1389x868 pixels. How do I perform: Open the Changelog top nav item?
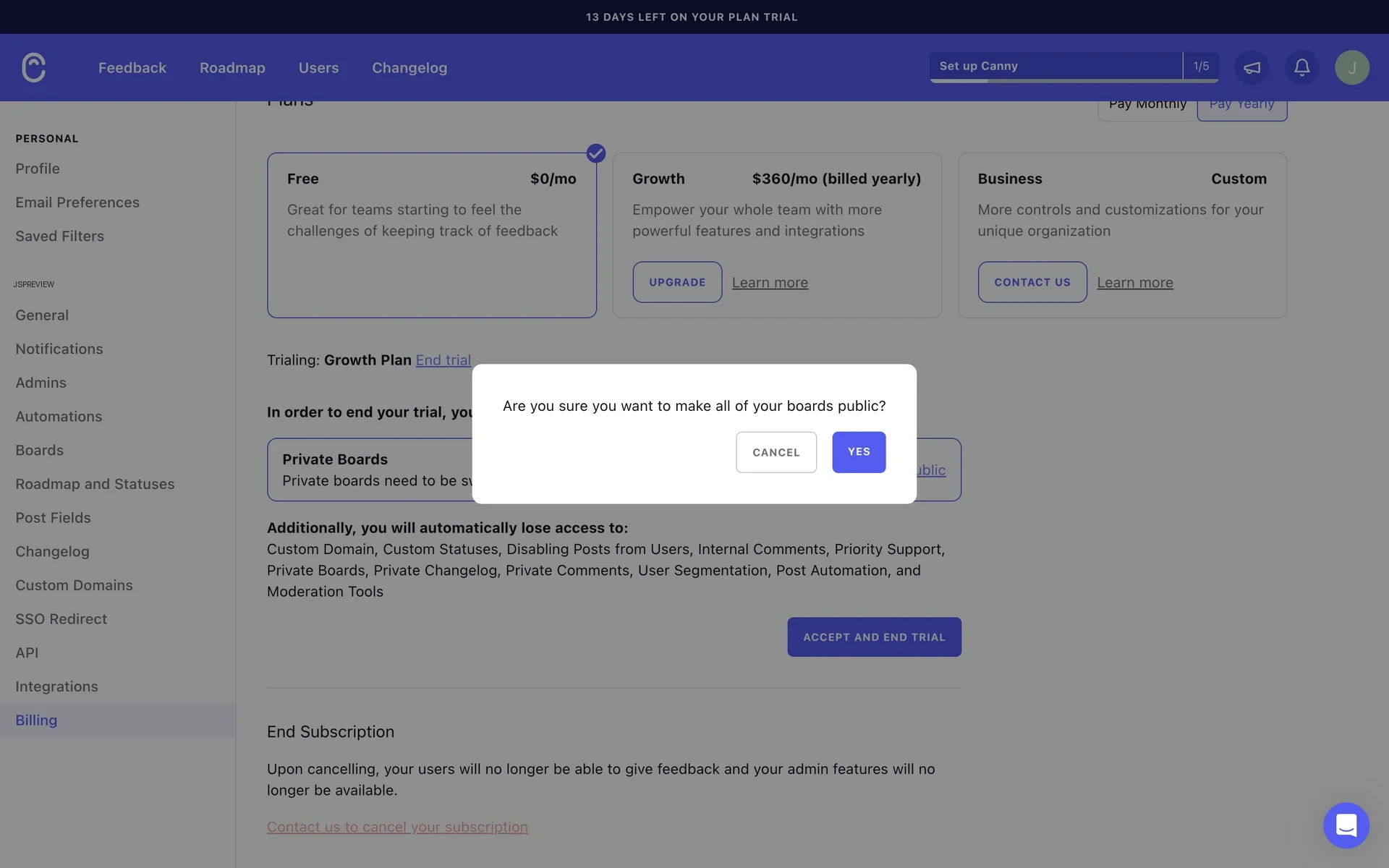click(x=409, y=67)
